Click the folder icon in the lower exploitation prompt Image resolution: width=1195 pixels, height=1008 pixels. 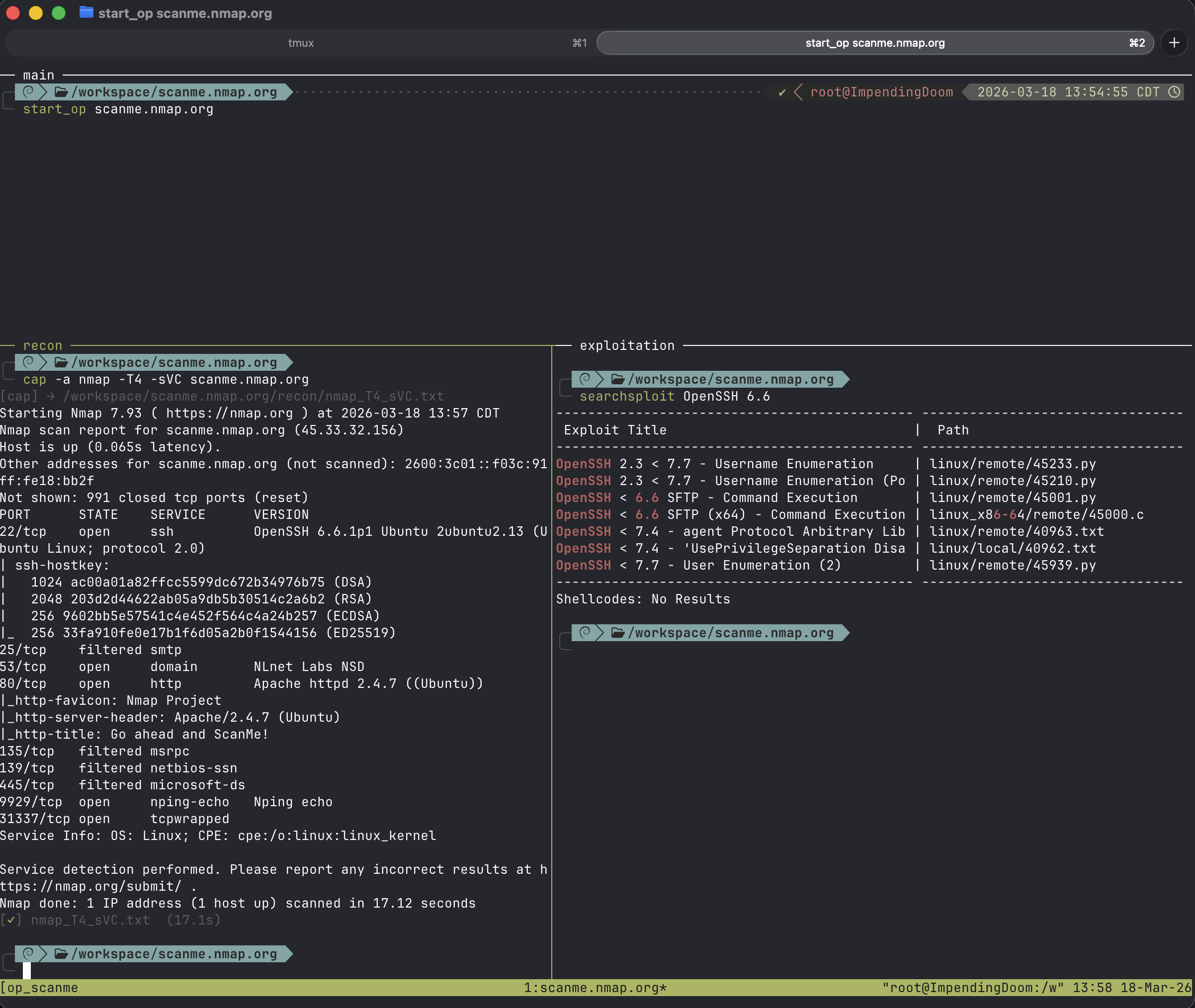click(619, 633)
